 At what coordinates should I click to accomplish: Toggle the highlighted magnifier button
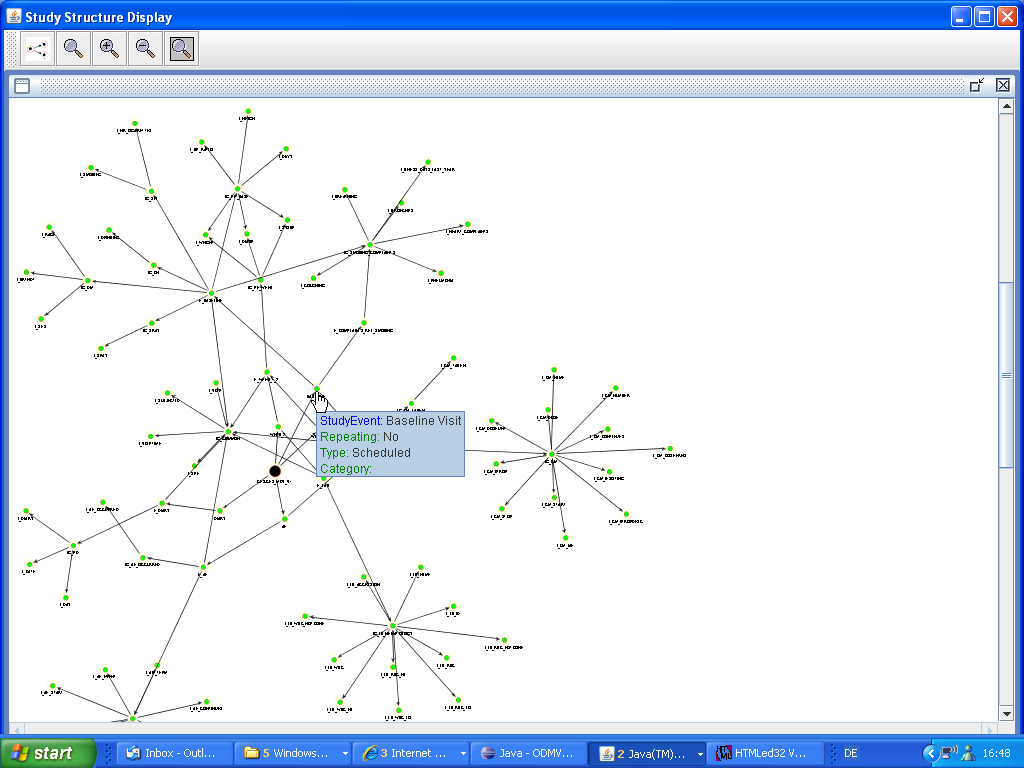(x=182, y=48)
